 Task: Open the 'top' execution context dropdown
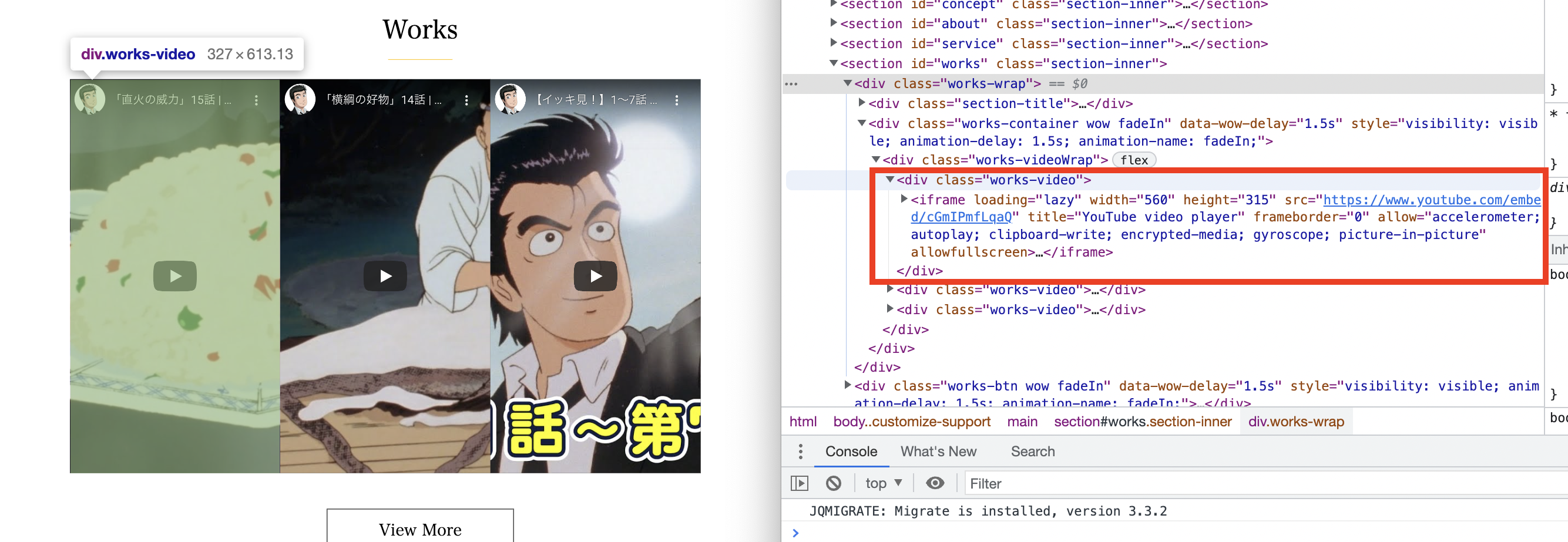pyautogui.click(x=882, y=482)
